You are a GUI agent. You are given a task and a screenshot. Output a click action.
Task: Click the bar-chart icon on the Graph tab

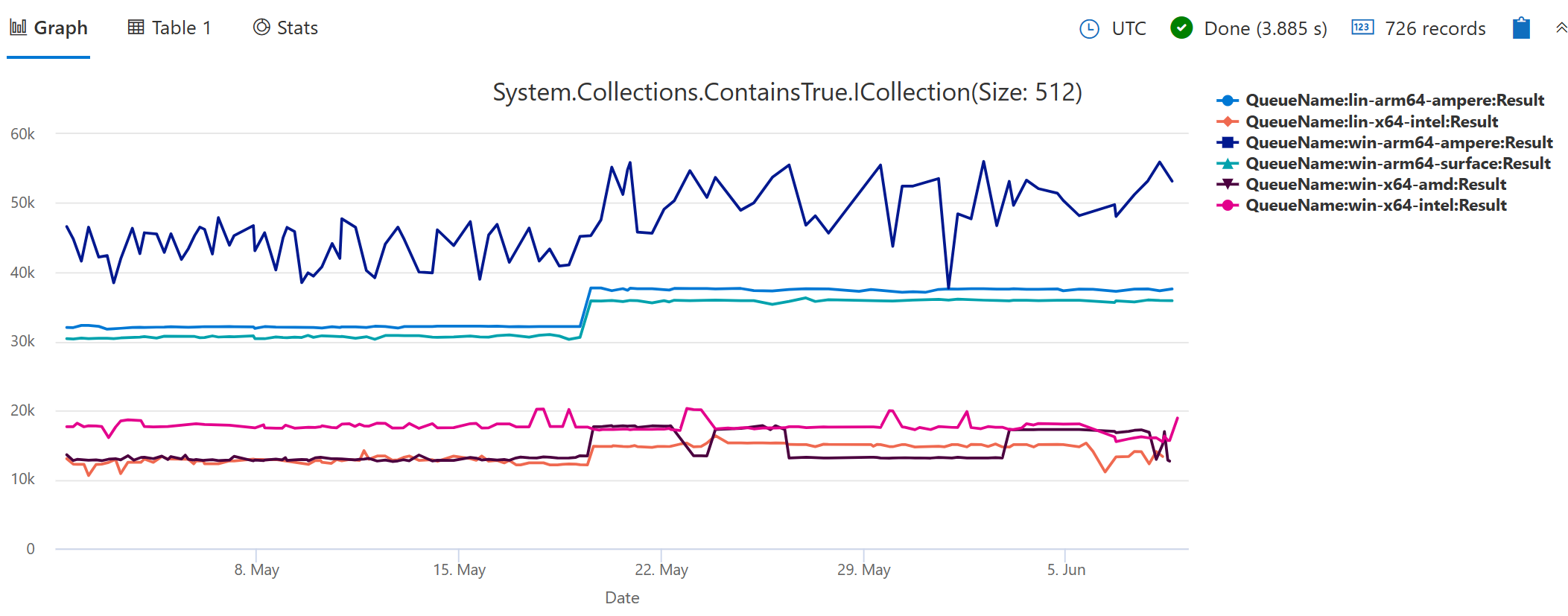click(17, 27)
